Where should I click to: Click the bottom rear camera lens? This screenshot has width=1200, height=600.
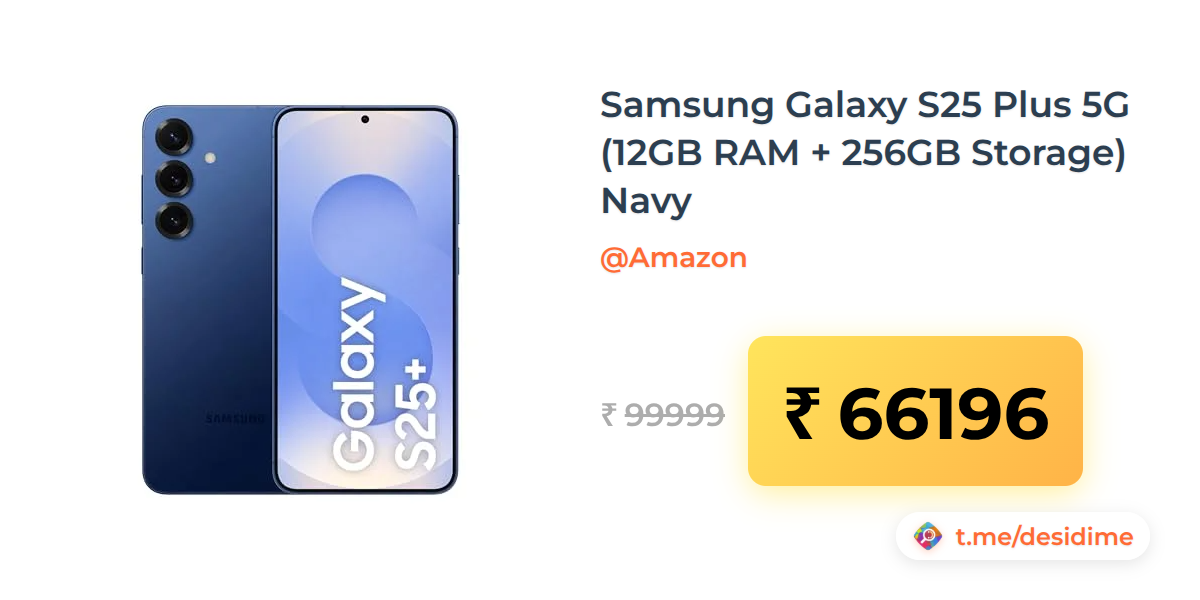(x=175, y=220)
